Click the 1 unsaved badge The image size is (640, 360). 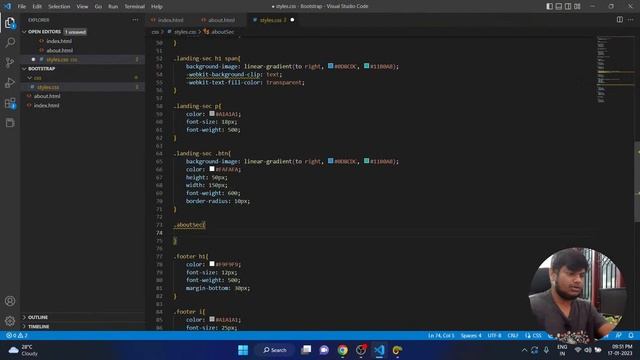tap(75, 32)
